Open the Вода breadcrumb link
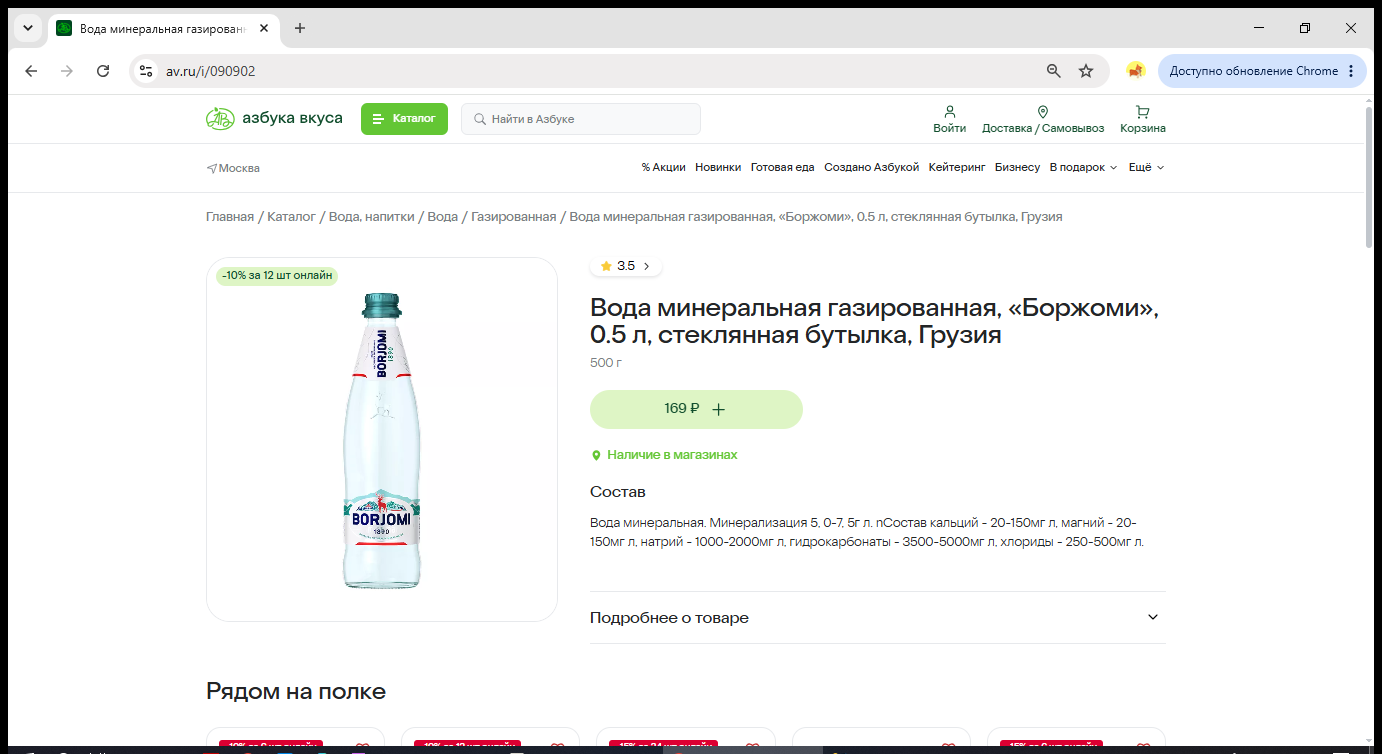The image size is (1382, 754). pos(442,217)
